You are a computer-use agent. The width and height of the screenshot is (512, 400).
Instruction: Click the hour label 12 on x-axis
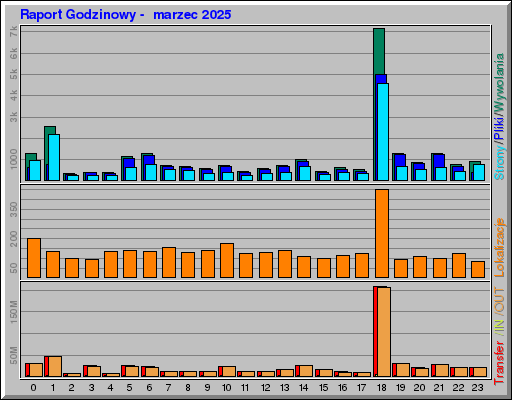click(265, 388)
